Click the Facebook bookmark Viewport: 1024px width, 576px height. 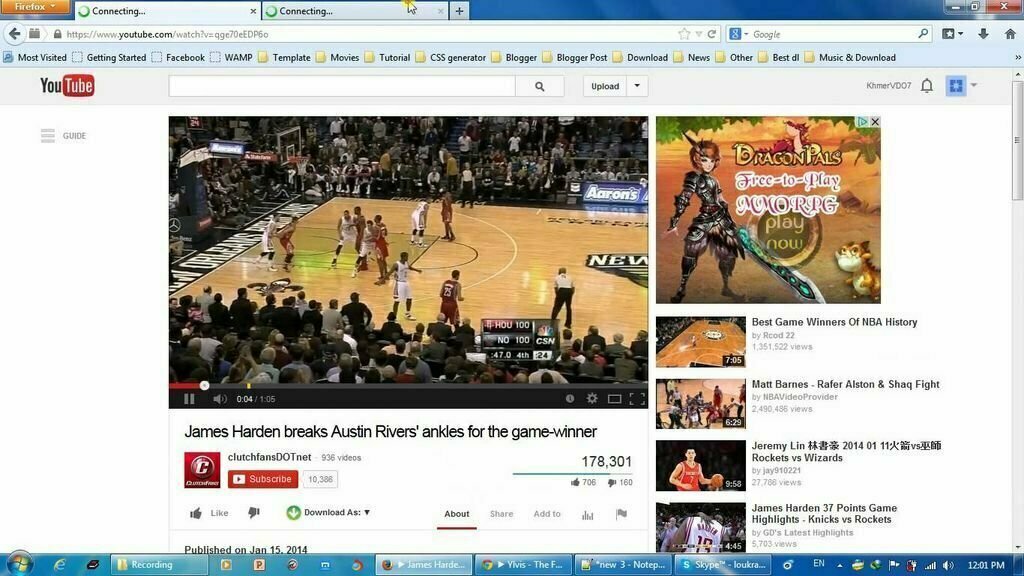178,57
